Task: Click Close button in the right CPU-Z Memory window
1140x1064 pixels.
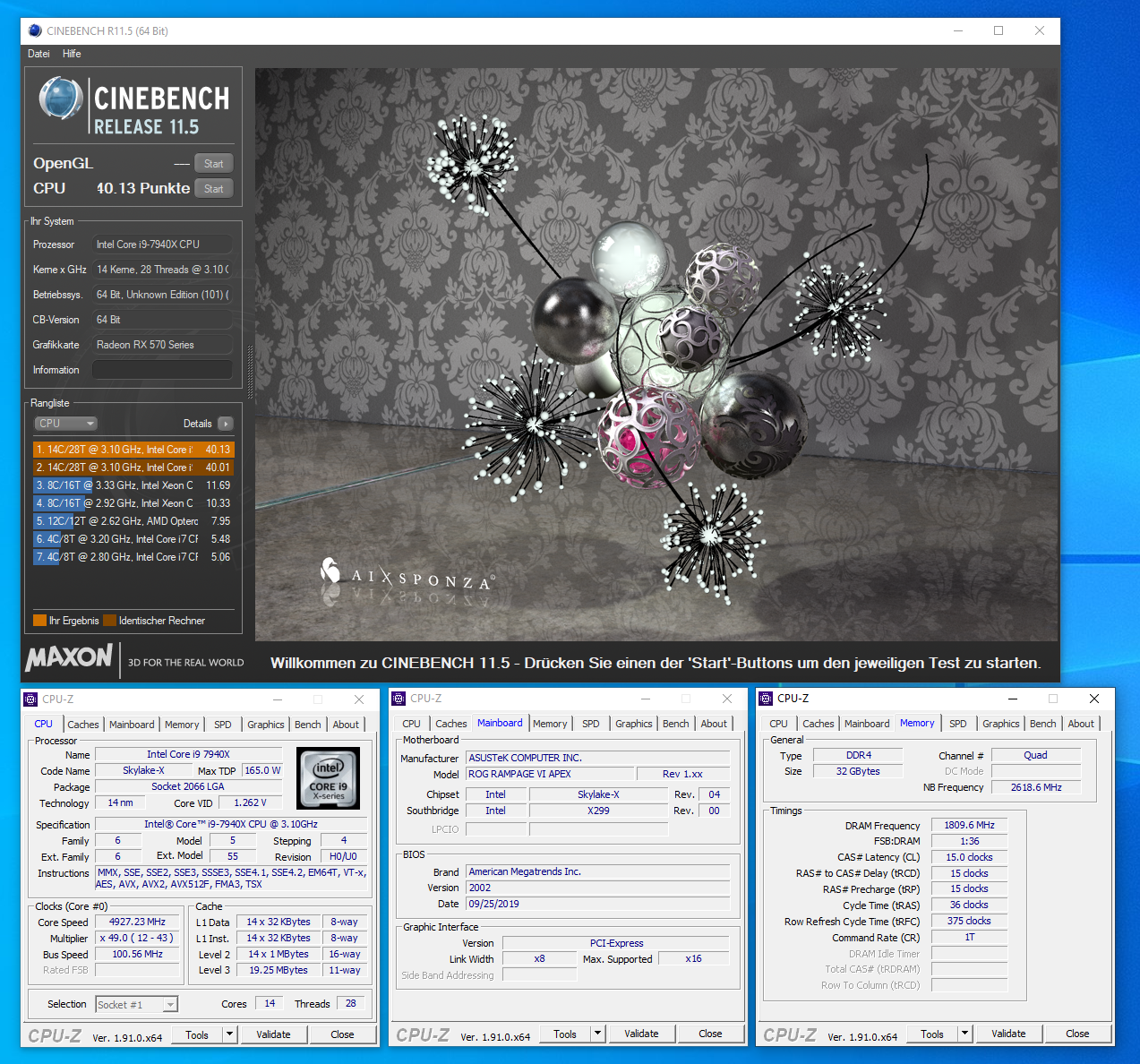Action: tap(1077, 1034)
